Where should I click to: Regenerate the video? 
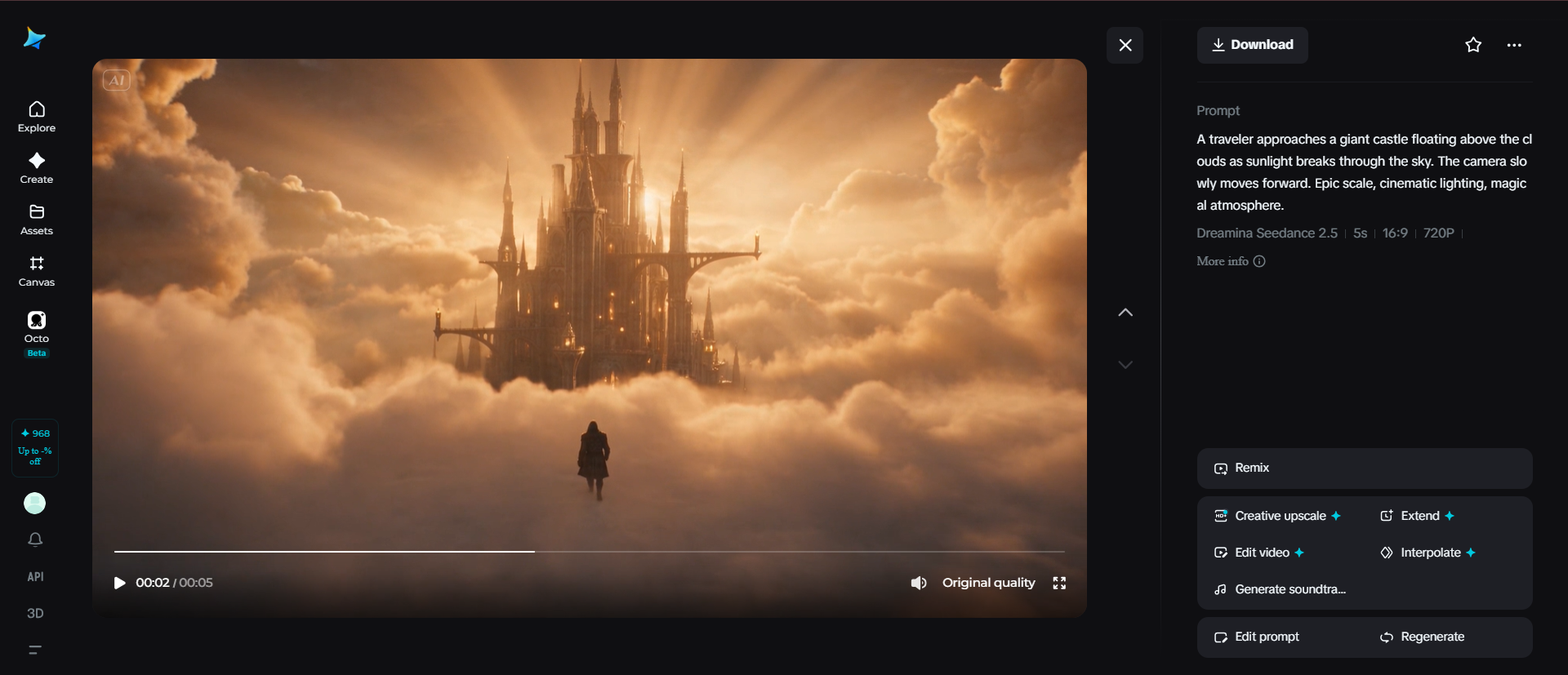click(1423, 637)
